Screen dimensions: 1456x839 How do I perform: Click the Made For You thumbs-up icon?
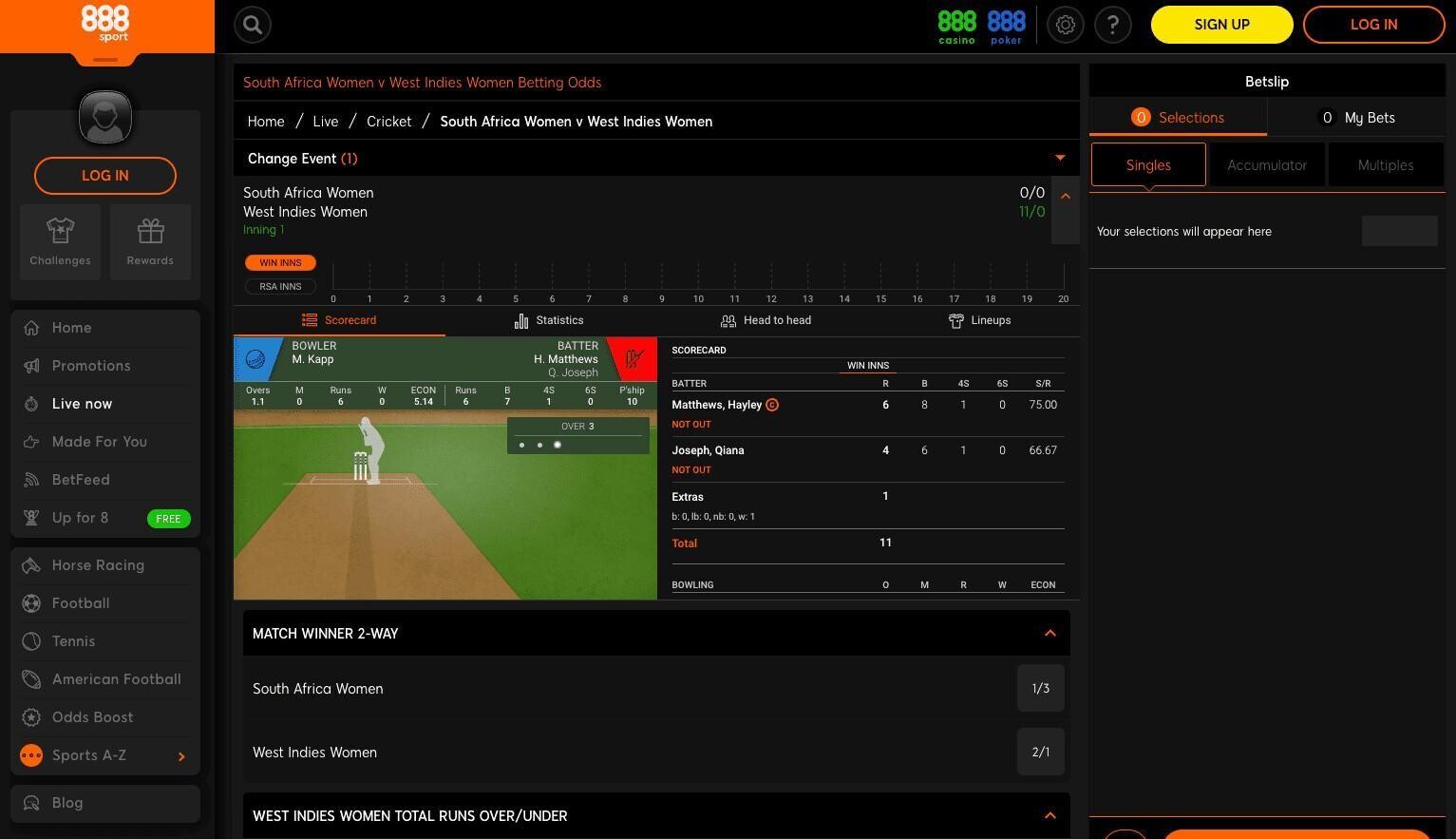[31, 442]
